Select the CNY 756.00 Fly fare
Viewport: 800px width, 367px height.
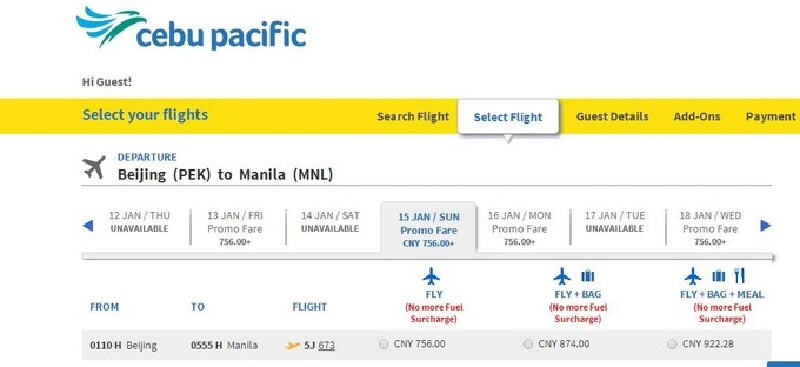click(x=384, y=345)
